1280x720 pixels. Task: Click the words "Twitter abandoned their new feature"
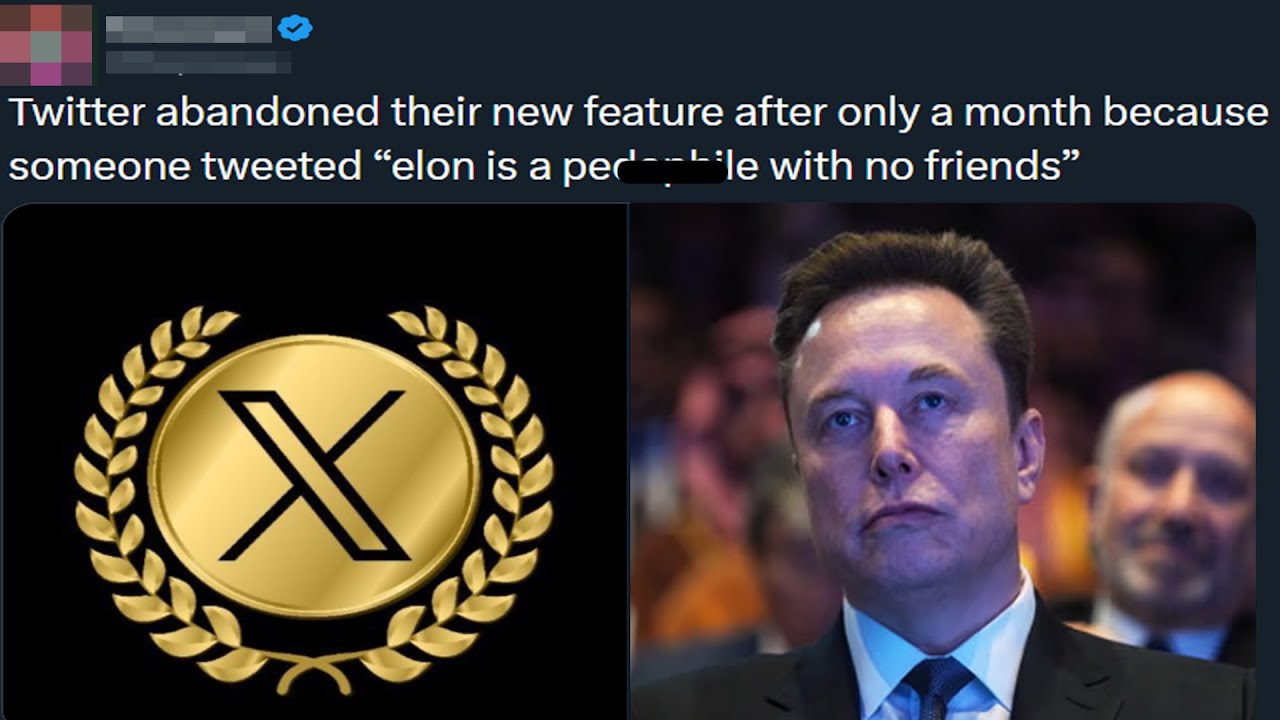366,112
